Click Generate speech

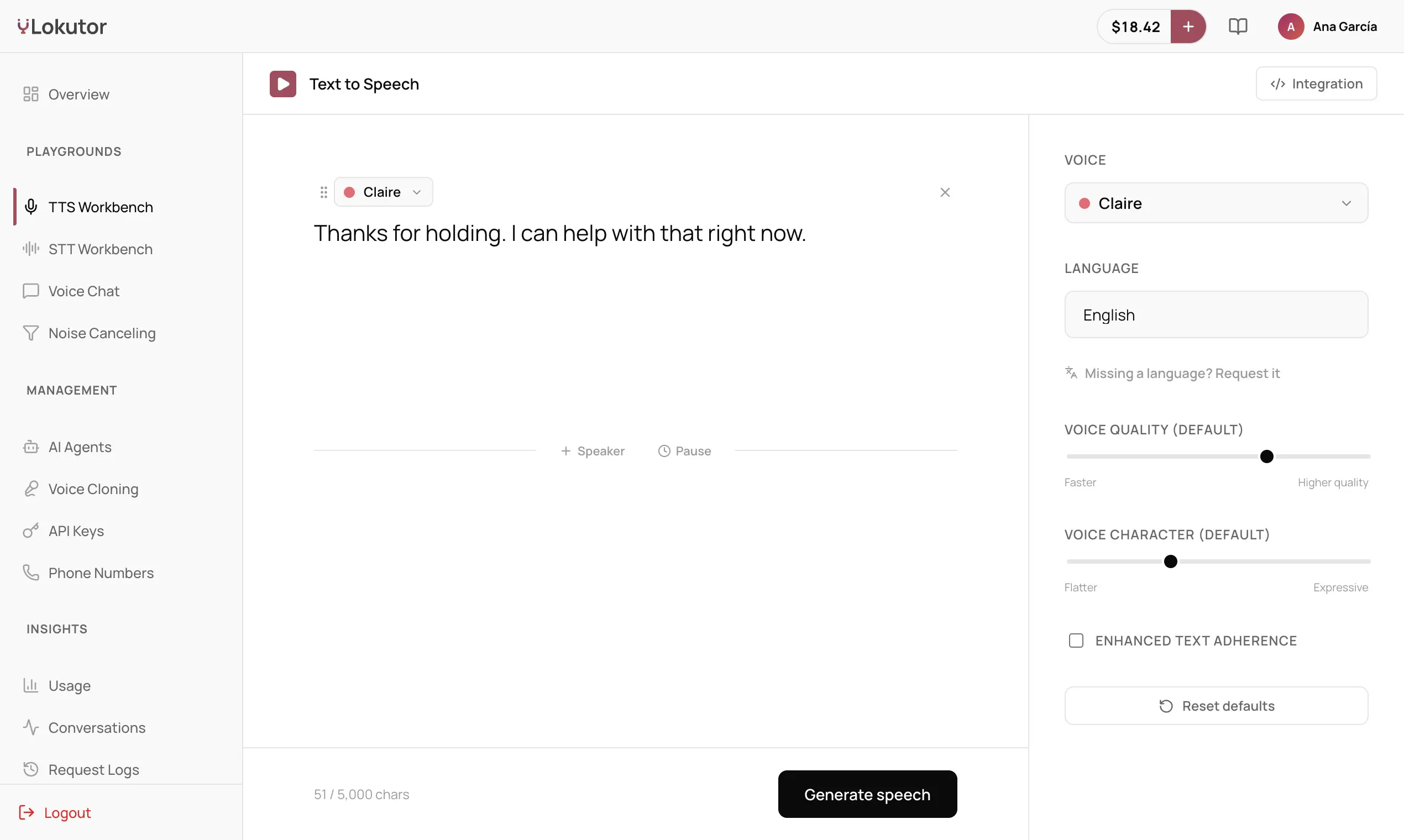(x=867, y=794)
